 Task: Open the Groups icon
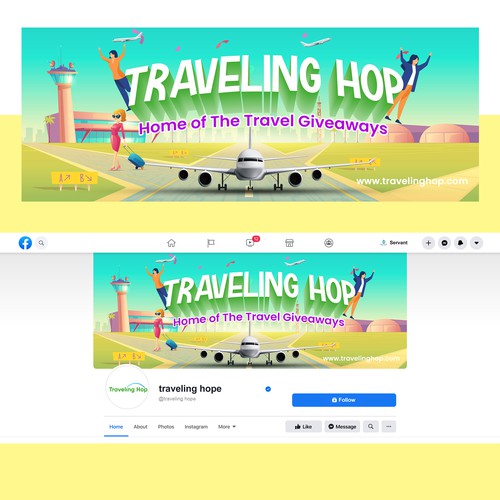[329, 243]
